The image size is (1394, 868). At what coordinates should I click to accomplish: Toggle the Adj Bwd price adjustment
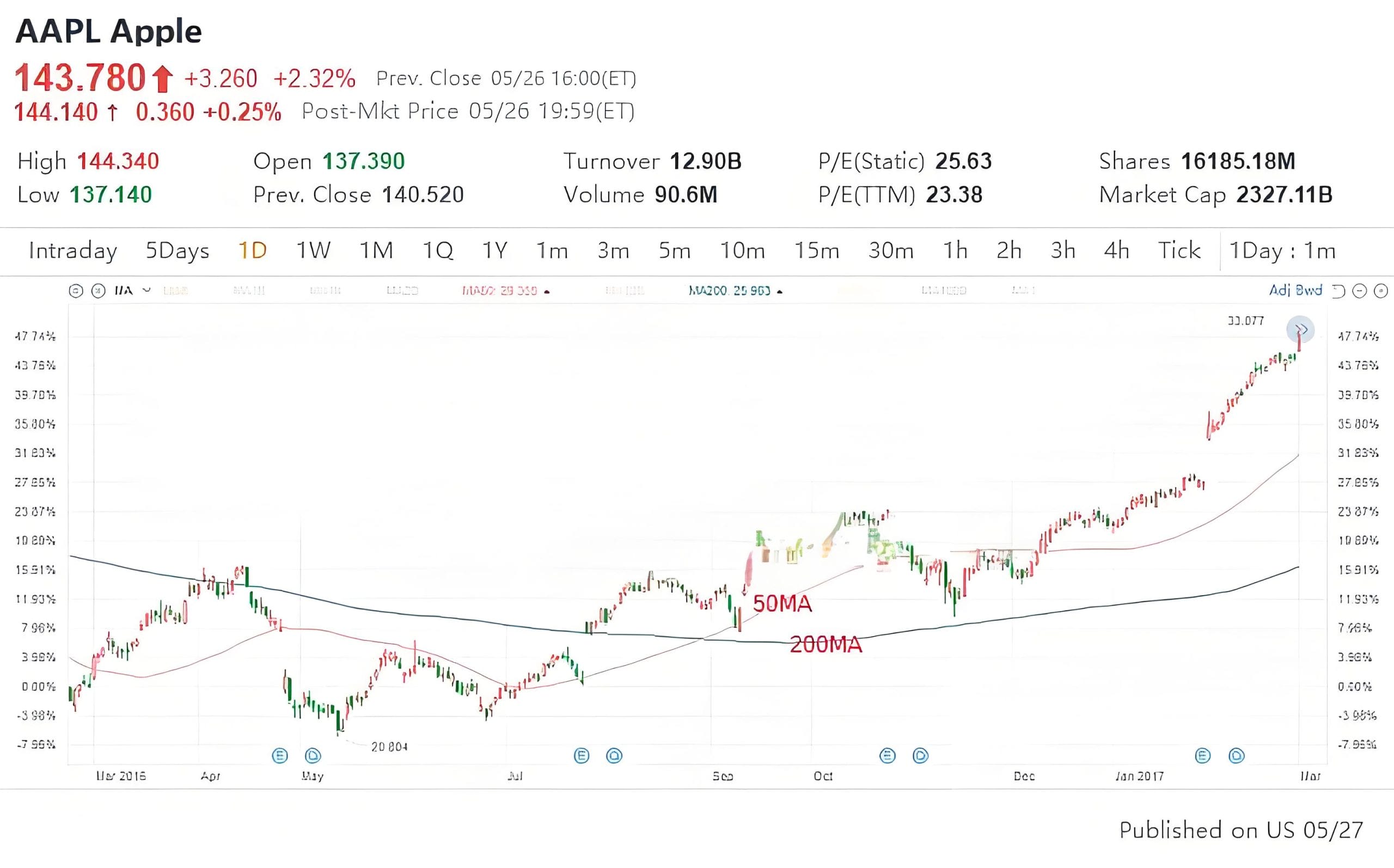pyautogui.click(x=1295, y=290)
